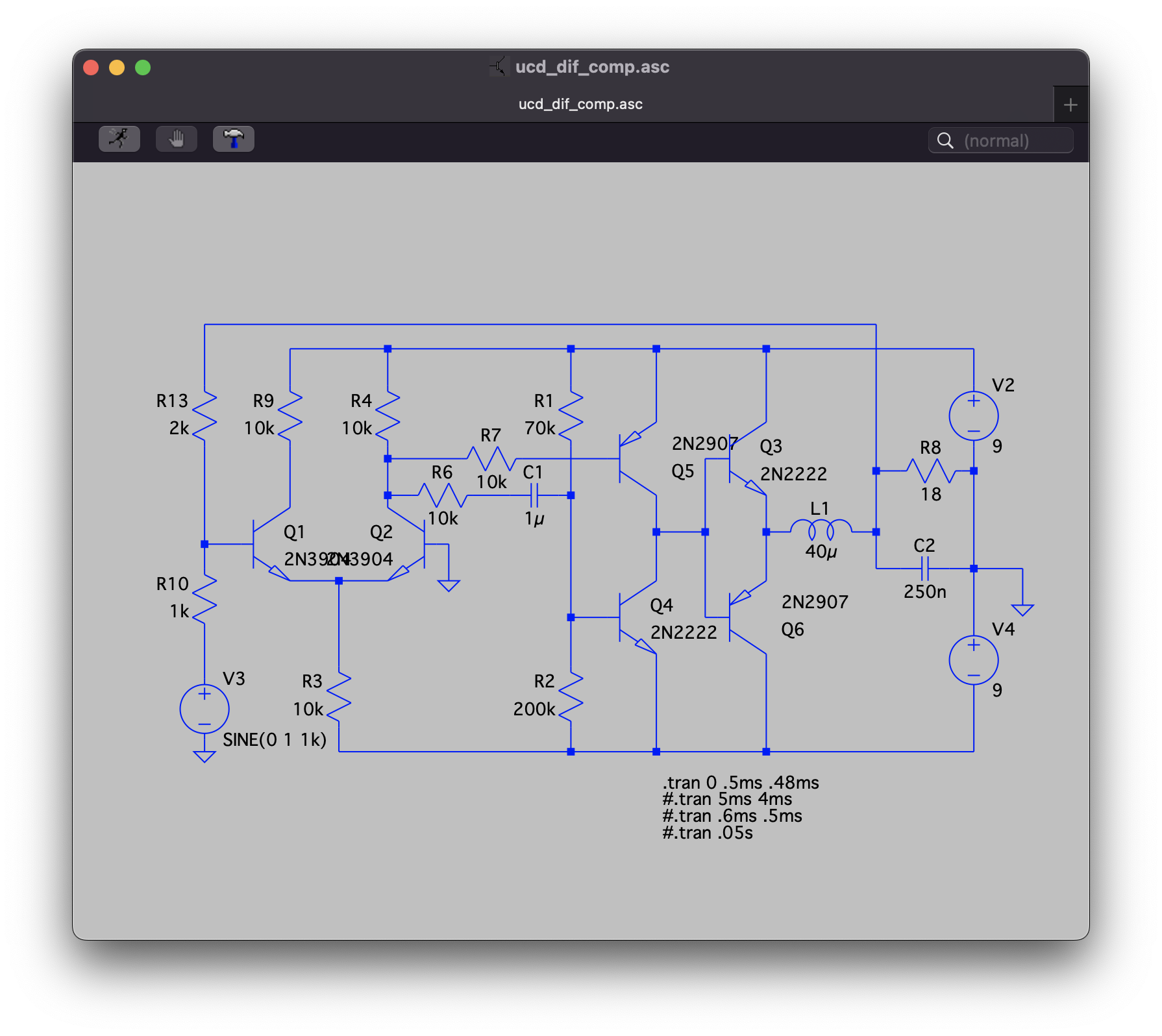This screenshot has height=1036, width=1162.
Task: Click the 2N2907 label of Q6
Action: 815,602
